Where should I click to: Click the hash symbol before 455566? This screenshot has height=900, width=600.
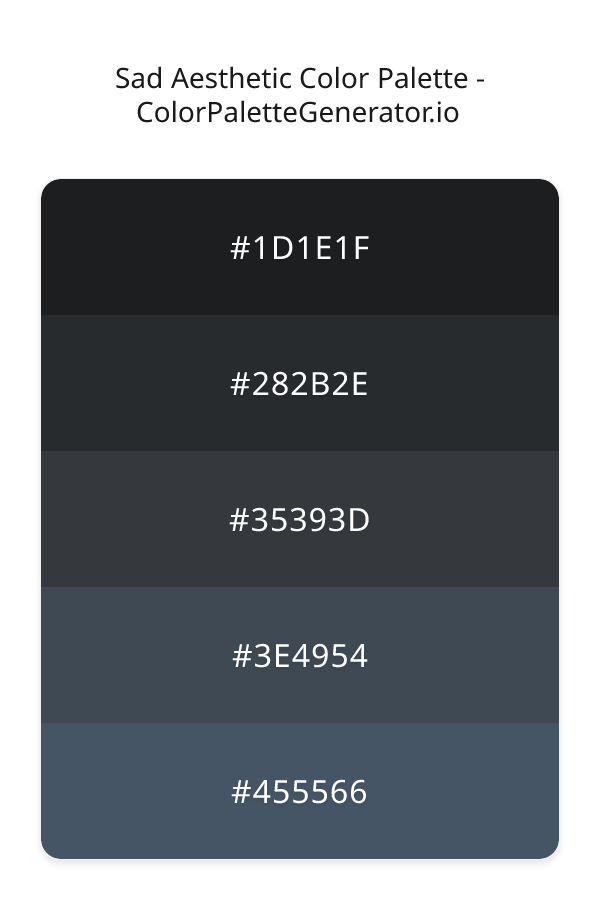(x=241, y=792)
